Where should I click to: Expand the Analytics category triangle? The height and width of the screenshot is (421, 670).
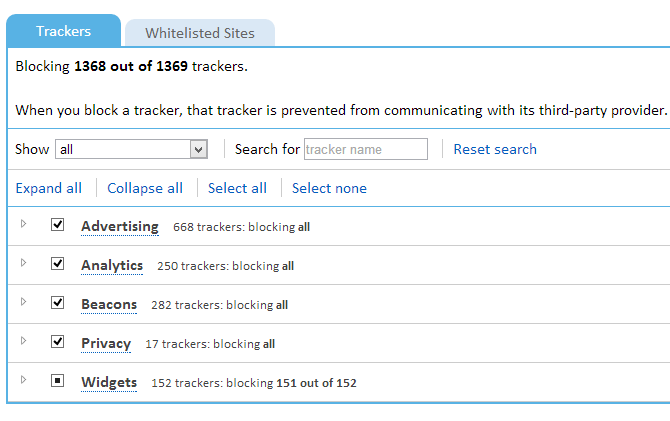tap(23, 263)
